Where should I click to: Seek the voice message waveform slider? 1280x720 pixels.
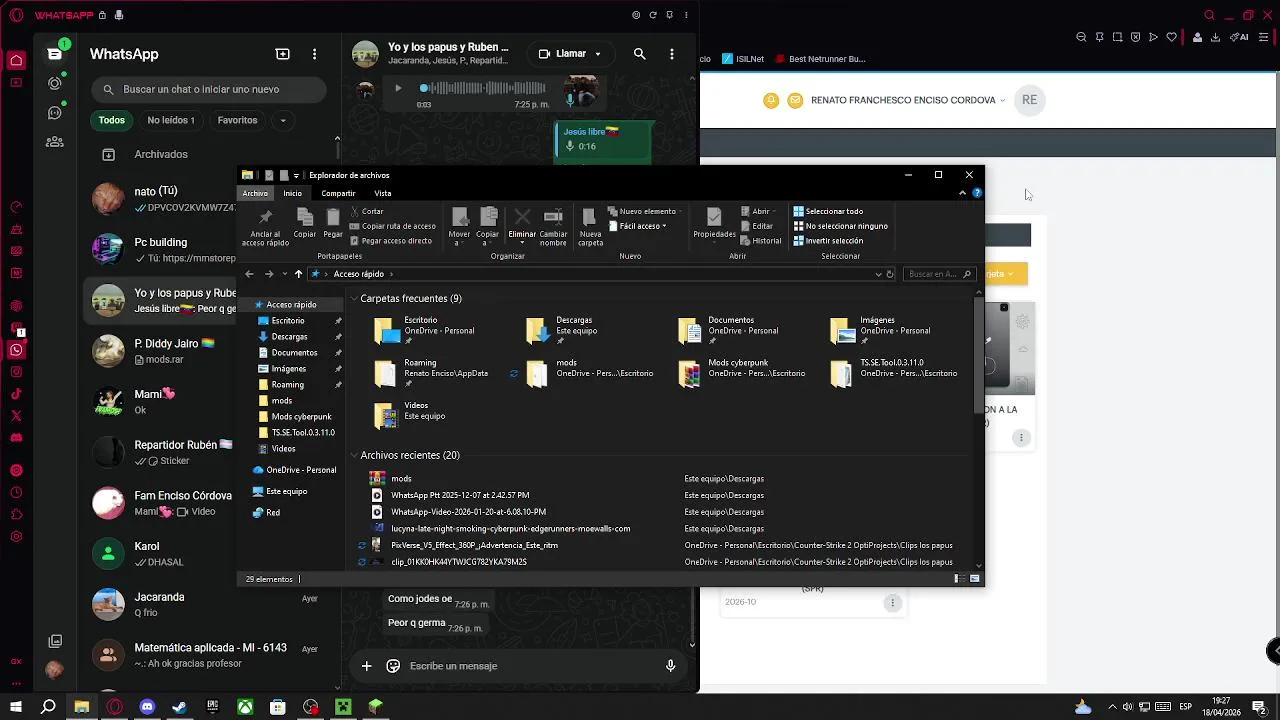click(x=484, y=88)
